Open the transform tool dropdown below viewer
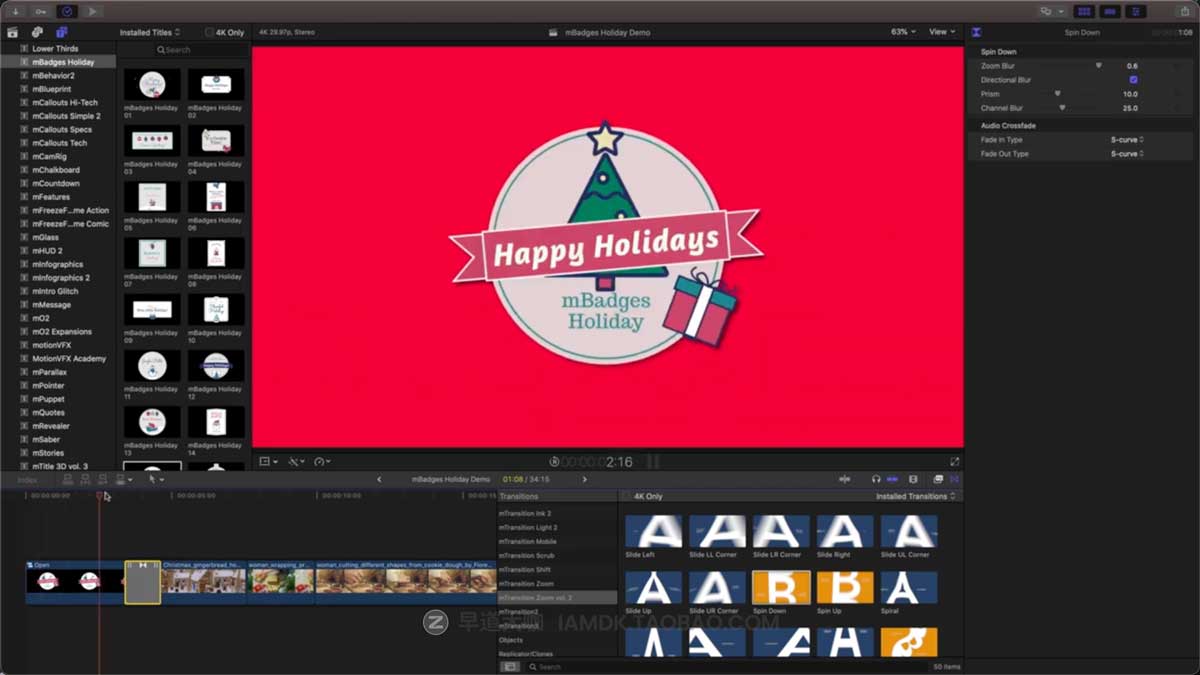Image resolution: width=1200 pixels, height=675 pixels. point(269,462)
